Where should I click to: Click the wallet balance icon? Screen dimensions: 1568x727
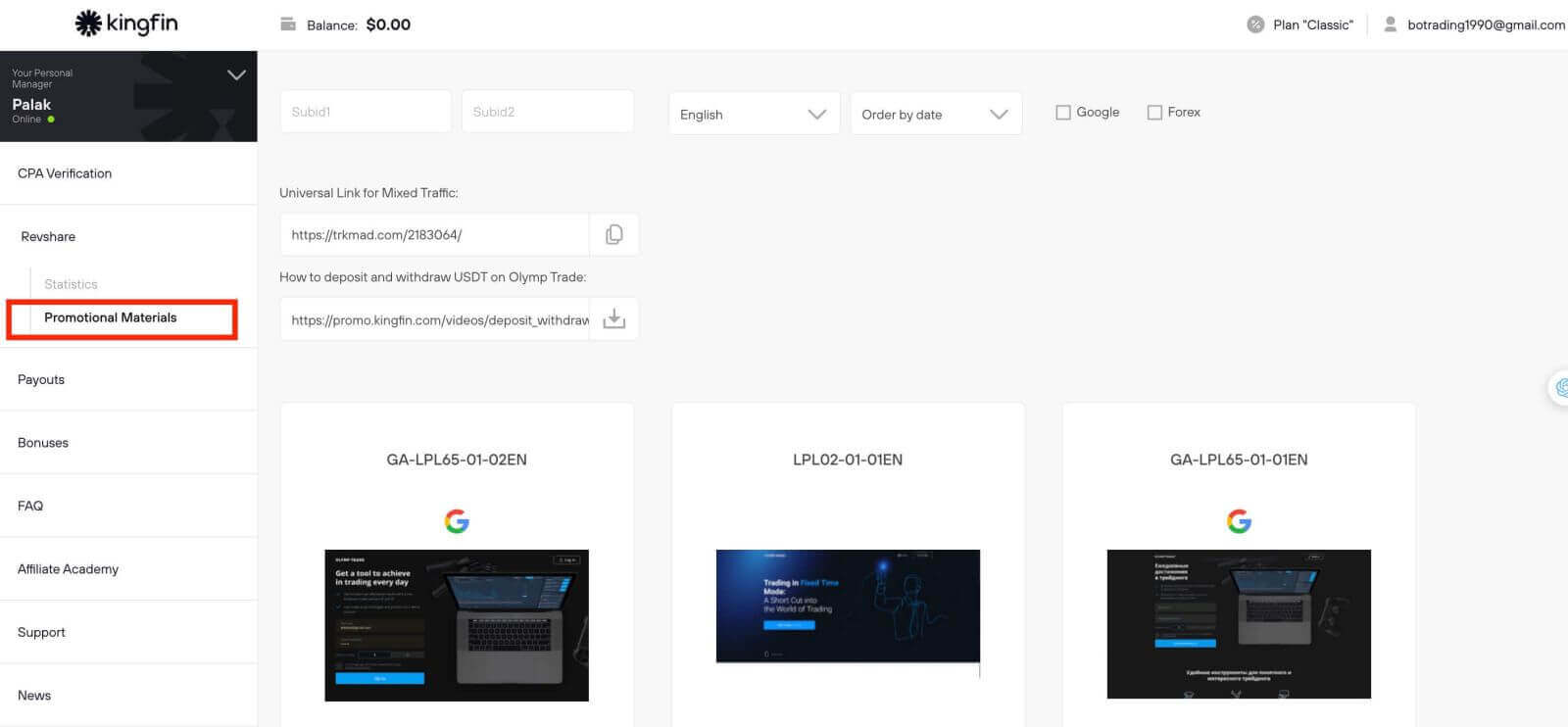coord(288,24)
